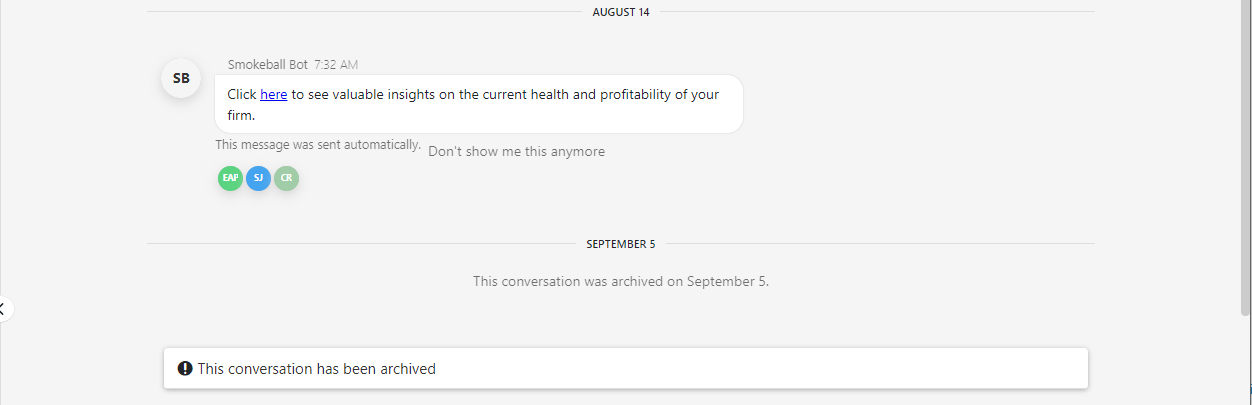1252x405 pixels.
Task: Click the Smokeball Bot sender name
Action: click(267, 64)
